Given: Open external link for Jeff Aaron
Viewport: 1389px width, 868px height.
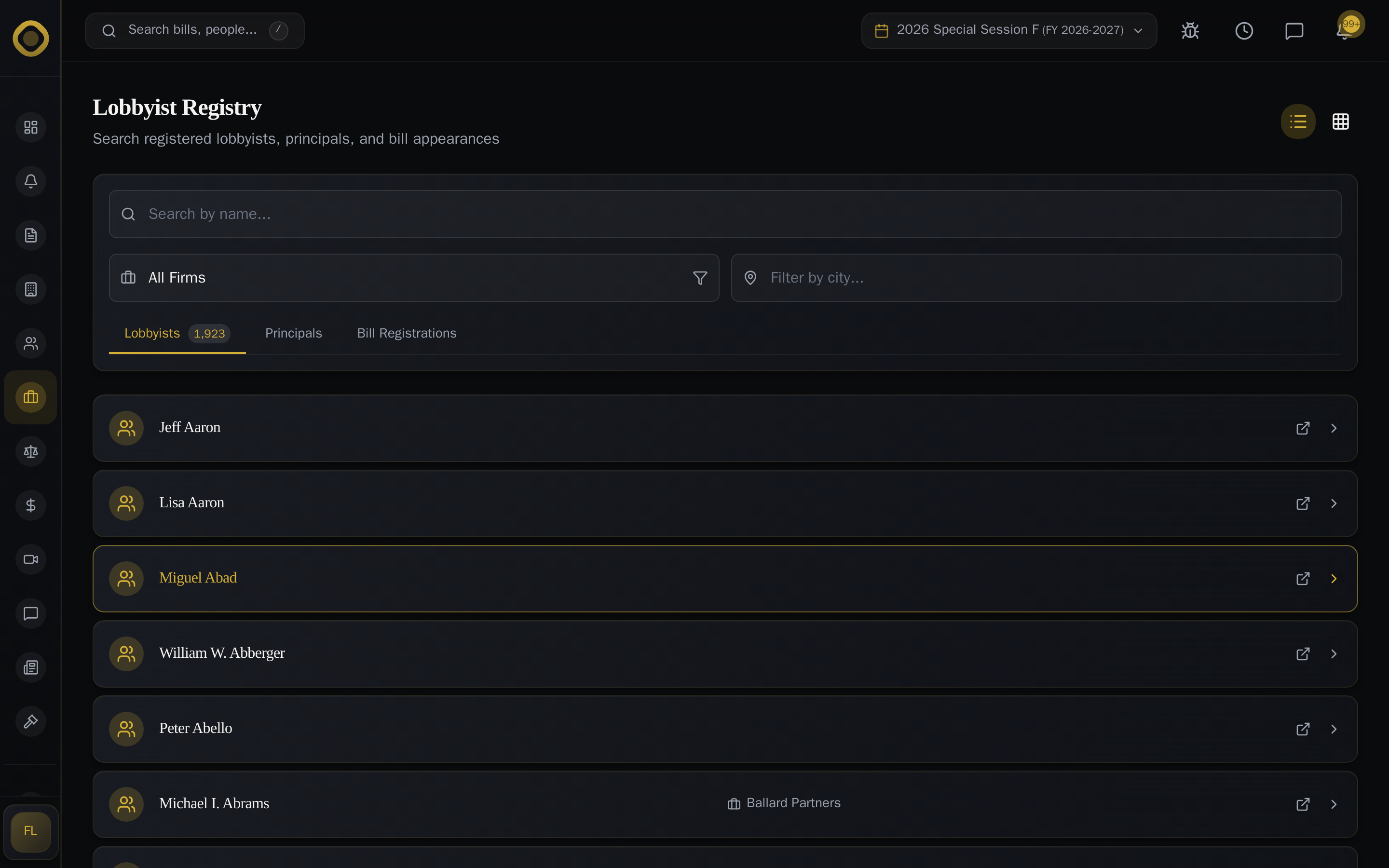Looking at the screenshot, I should coord(1303,428).
